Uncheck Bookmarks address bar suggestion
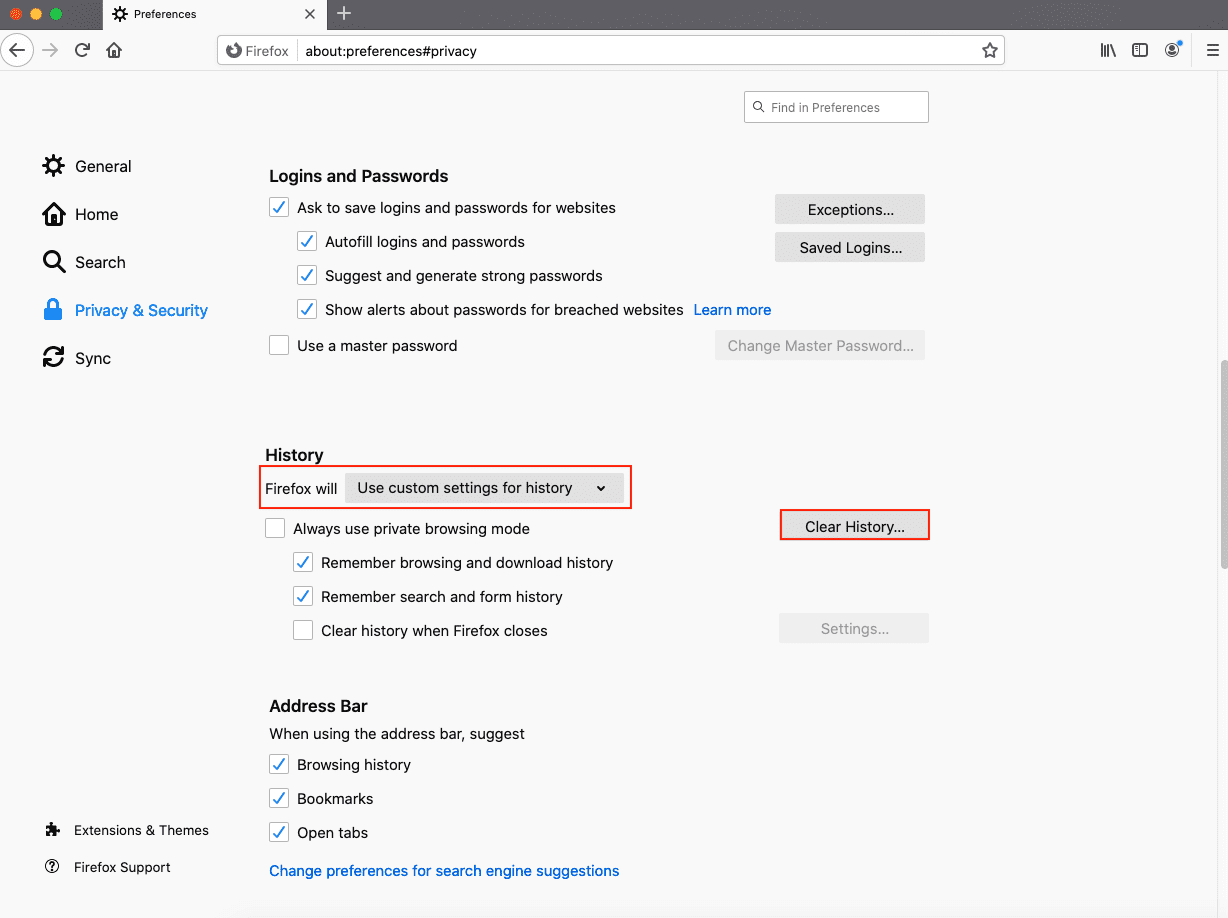 click(279, 799)
